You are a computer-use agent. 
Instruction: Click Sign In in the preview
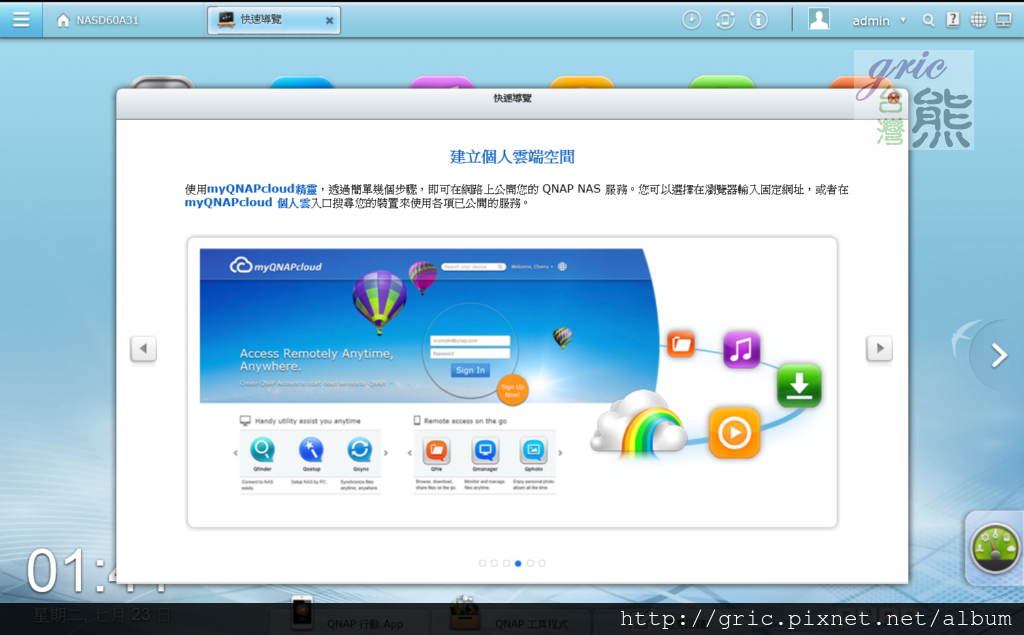470,370
